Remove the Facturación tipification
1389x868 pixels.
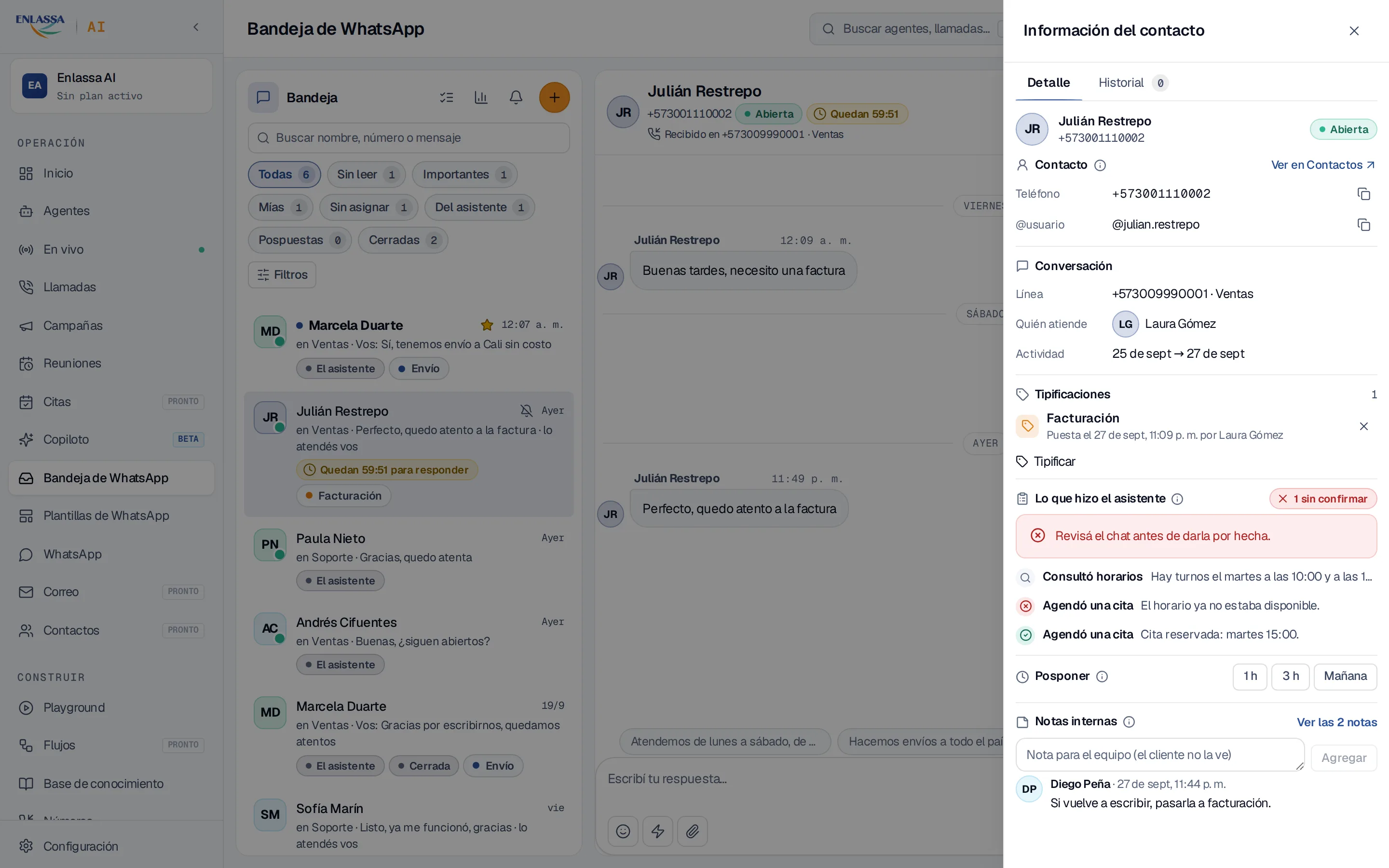click(x=1364, y=426)
